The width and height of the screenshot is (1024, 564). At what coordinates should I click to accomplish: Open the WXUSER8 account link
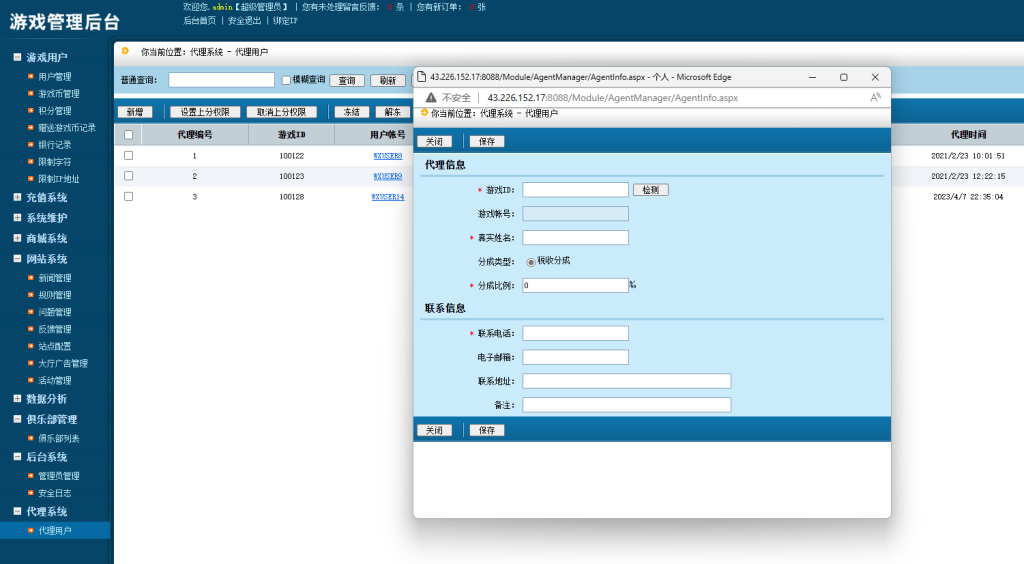388,156
